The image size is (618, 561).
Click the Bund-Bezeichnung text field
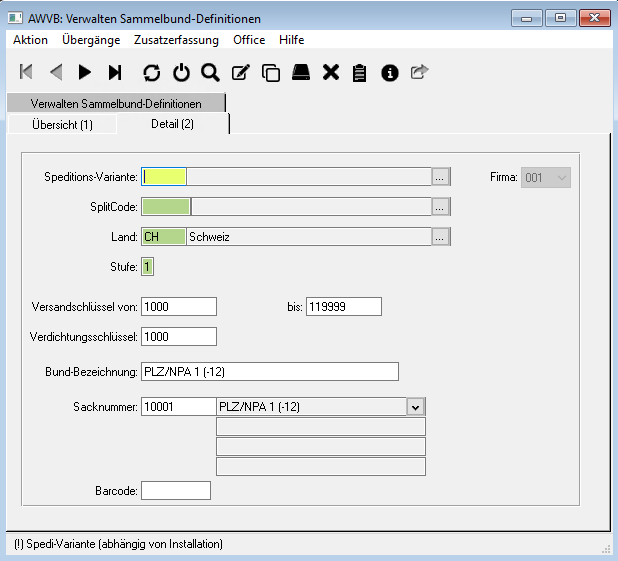click(270, 372)
